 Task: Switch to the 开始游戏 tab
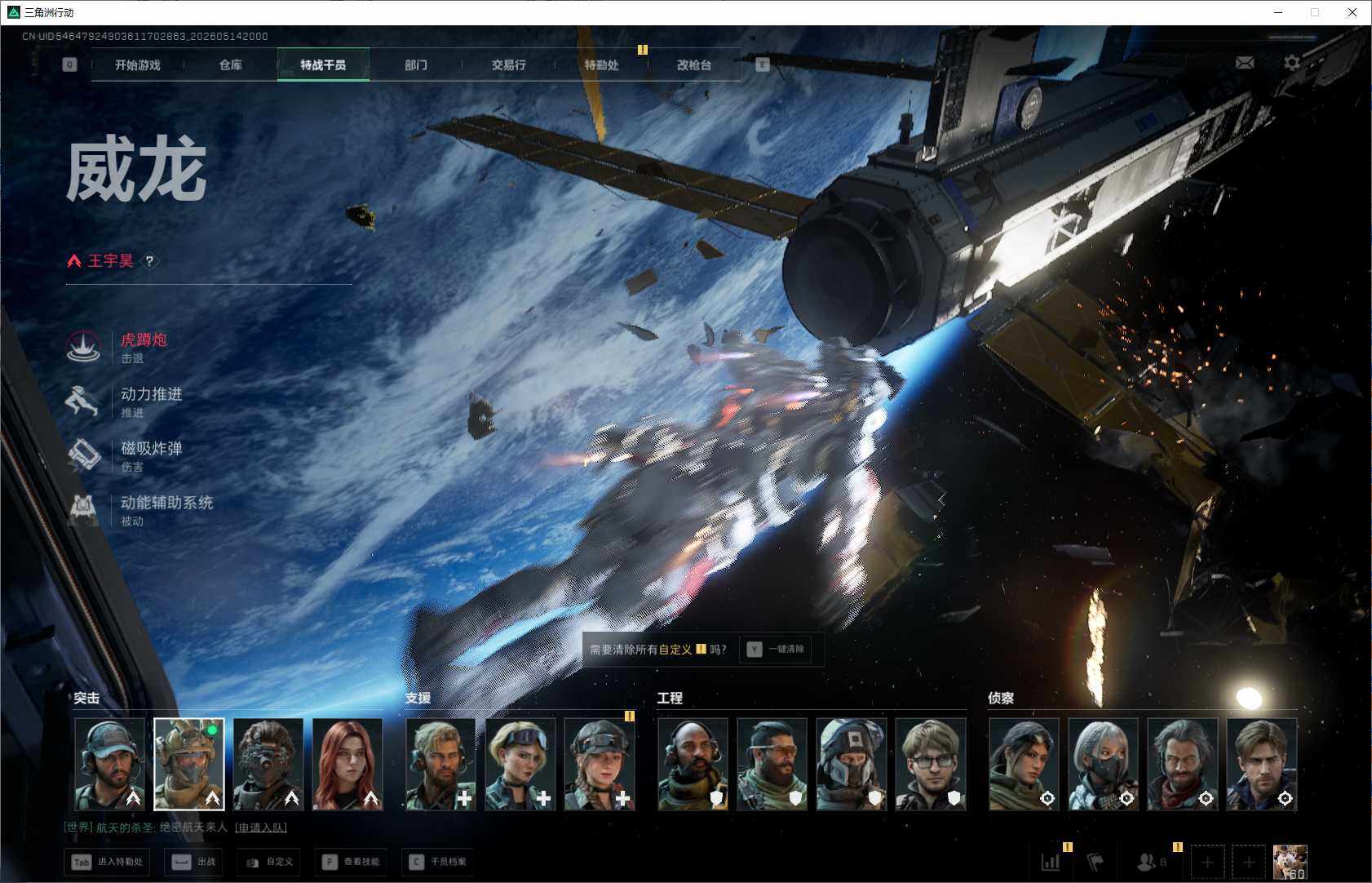coord(138,64)
